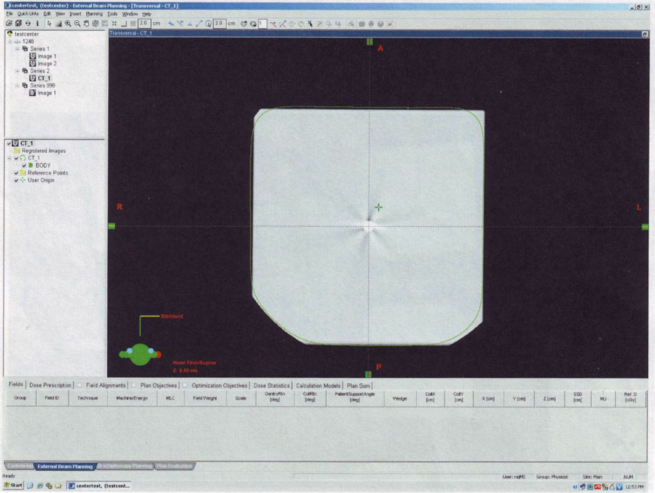Select the arrow pointer tool
This screenshot has height=493, width=655.
[x=48, y=22]
